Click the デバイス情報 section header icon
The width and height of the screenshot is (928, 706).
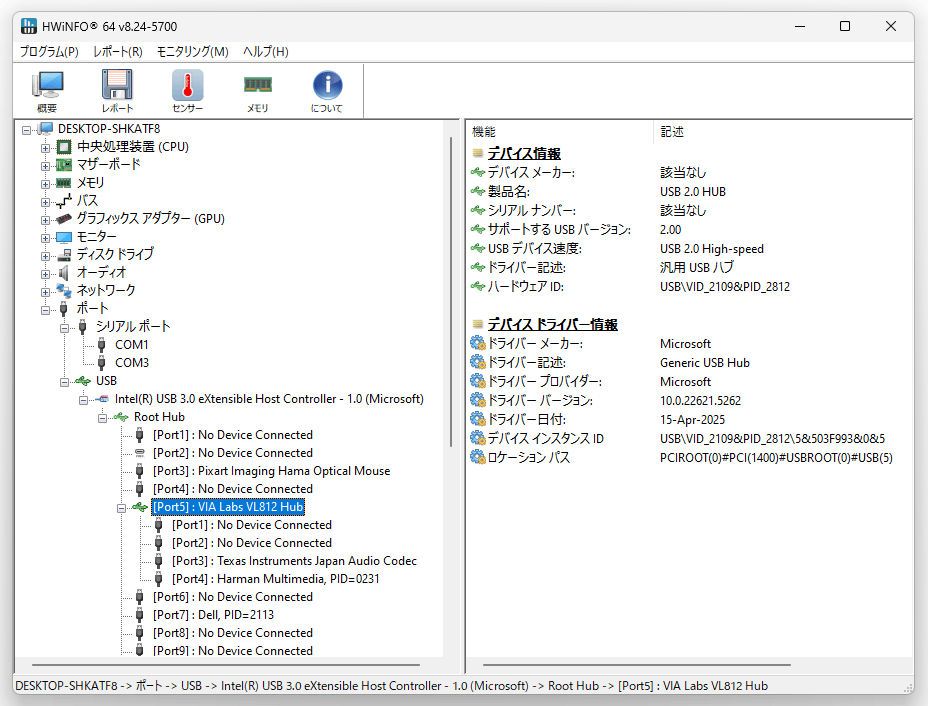tap(478, 153)
